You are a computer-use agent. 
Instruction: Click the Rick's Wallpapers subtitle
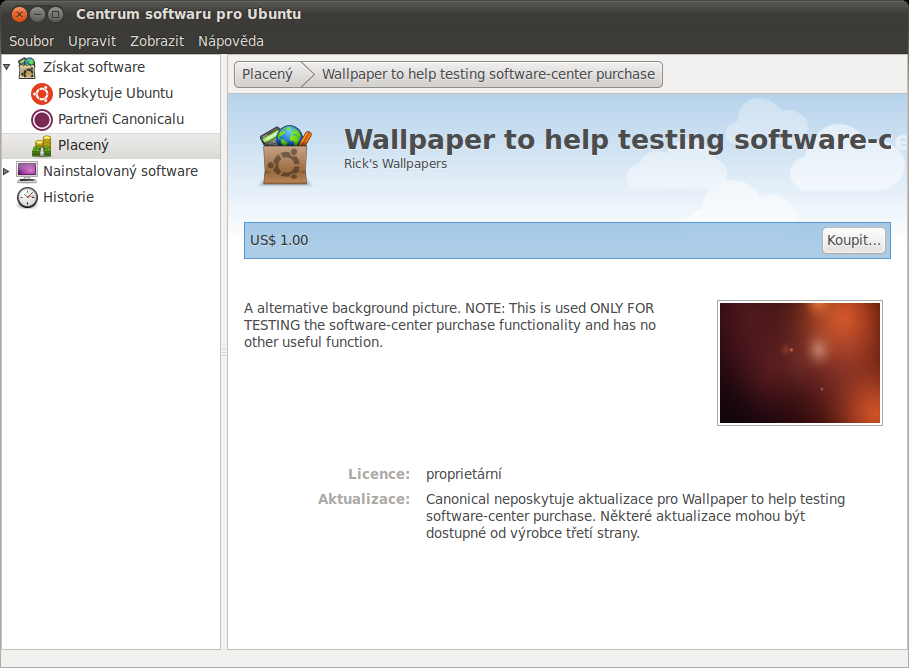[x=395, y=164]
